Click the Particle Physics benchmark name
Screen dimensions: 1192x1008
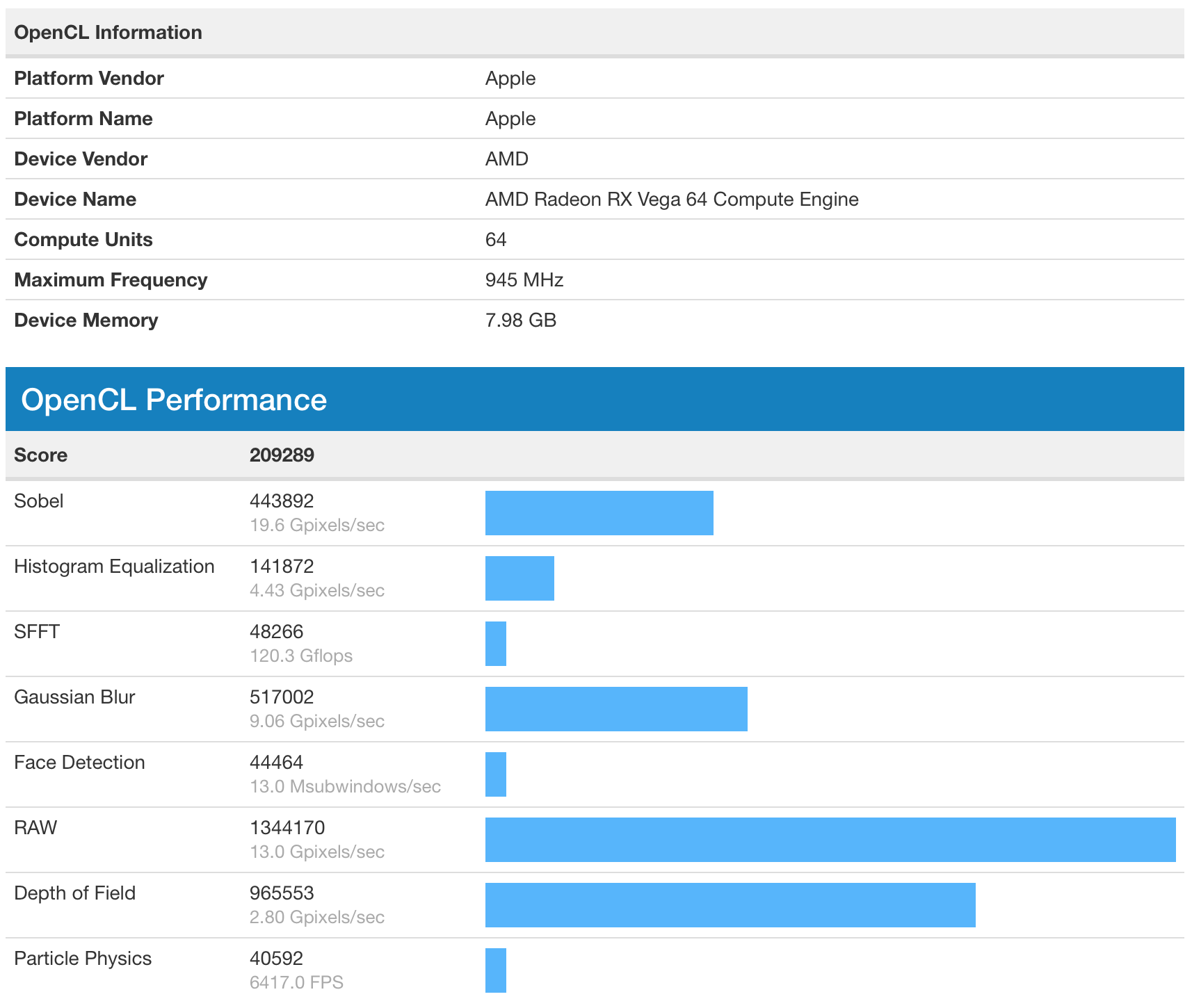pyautogui.click(x=83, y=959)
